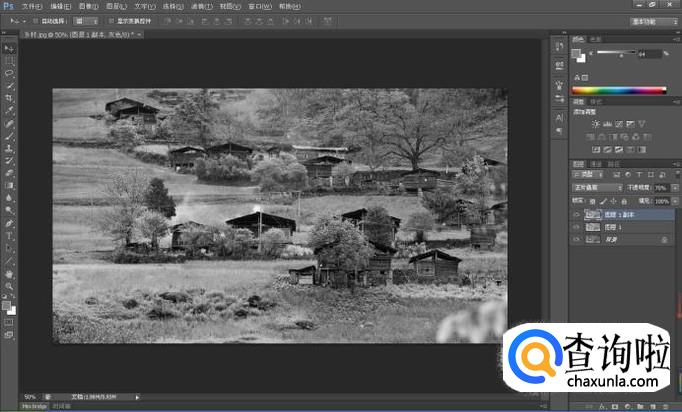Screen dimensions: 682x412
Task: Select the Pen tool
Action: [x=9, y=224]
